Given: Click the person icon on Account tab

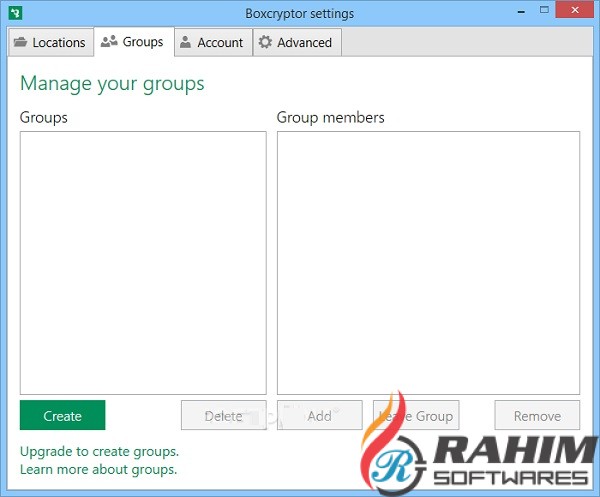Looking at the screenshot, I should point(185,42).
